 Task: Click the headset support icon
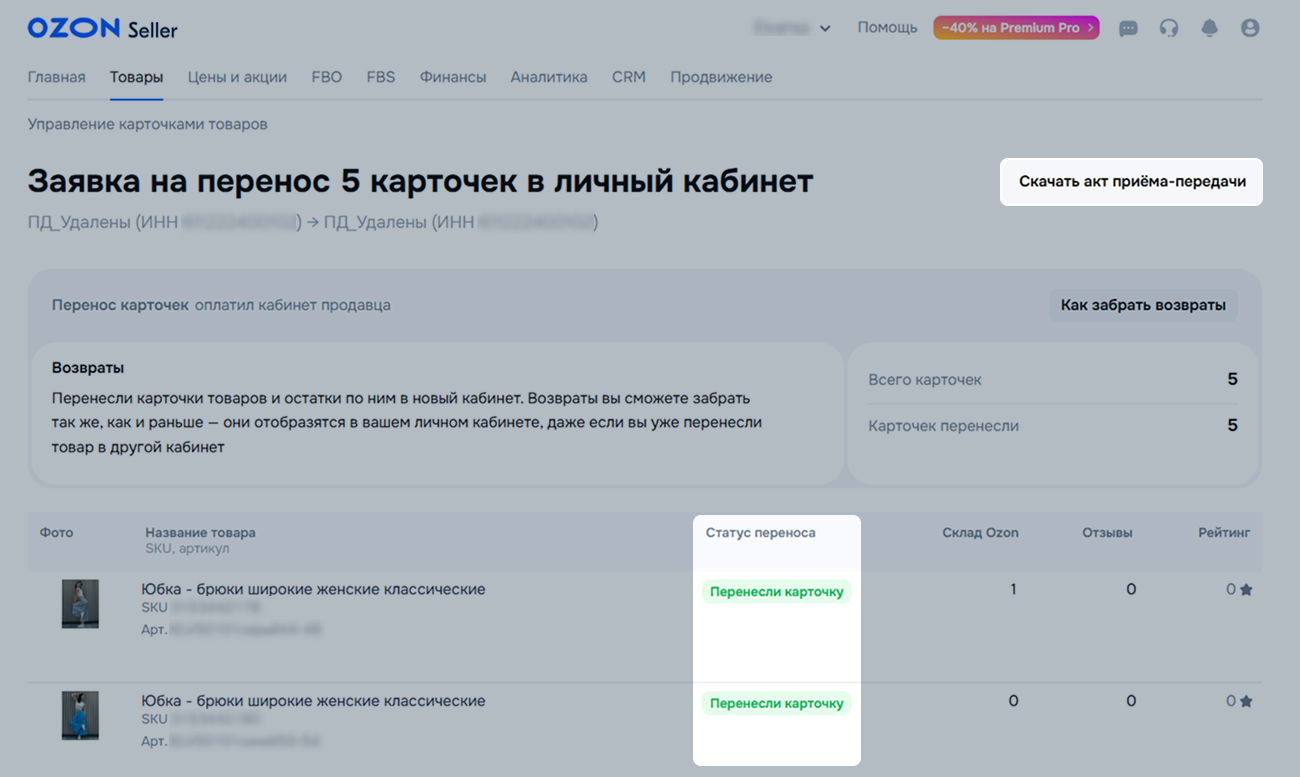click(1169, 28)
